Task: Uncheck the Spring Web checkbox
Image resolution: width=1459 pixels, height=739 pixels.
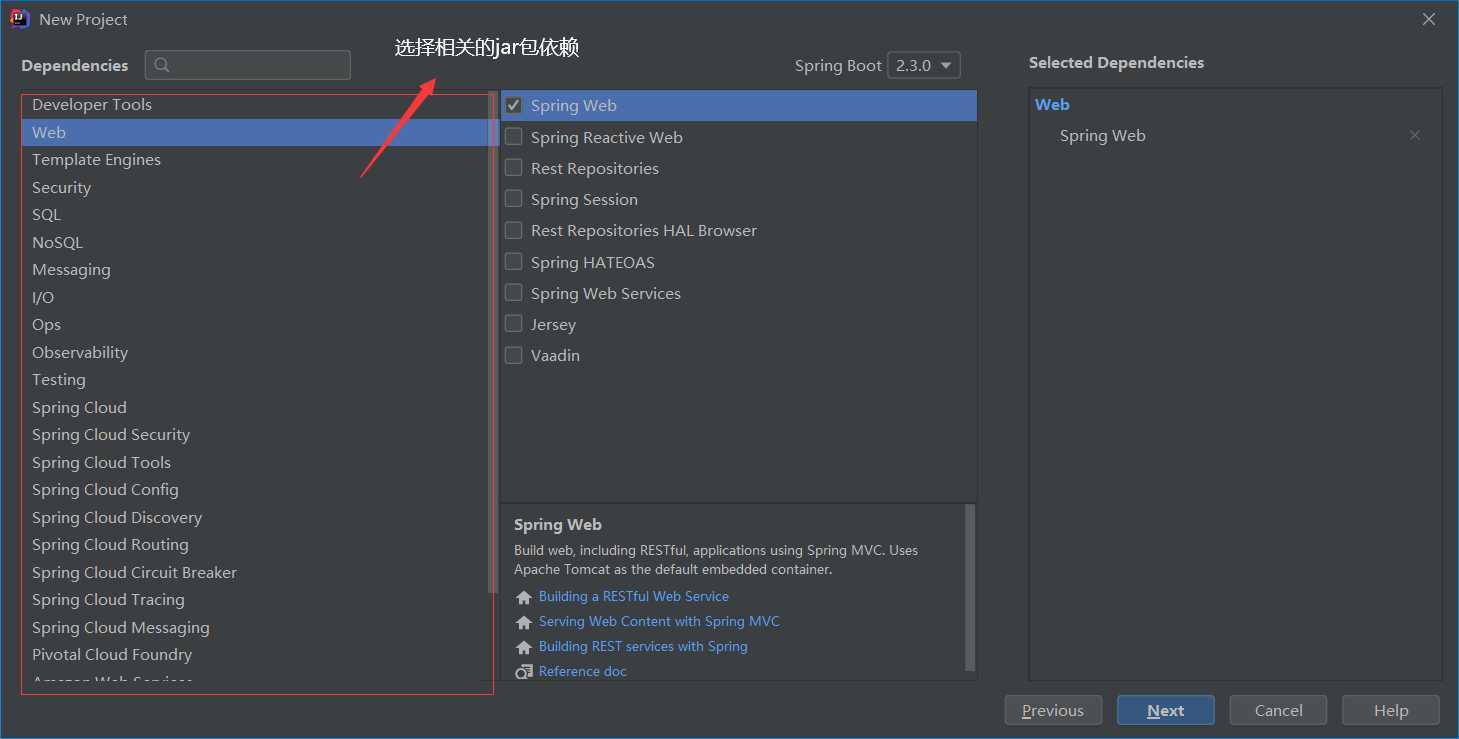Action: coord(514,105)
